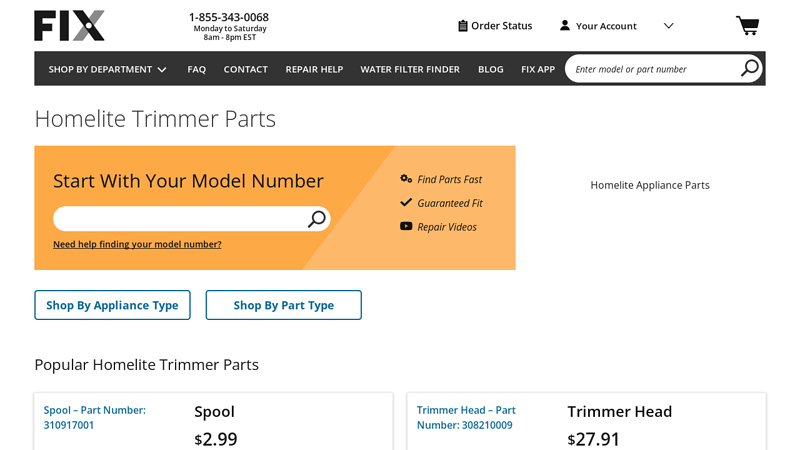The width and height of the screenshot is (800, 450).
Task: Click the Homelite Trimmer Parts heading
Action: coord(155,119)
